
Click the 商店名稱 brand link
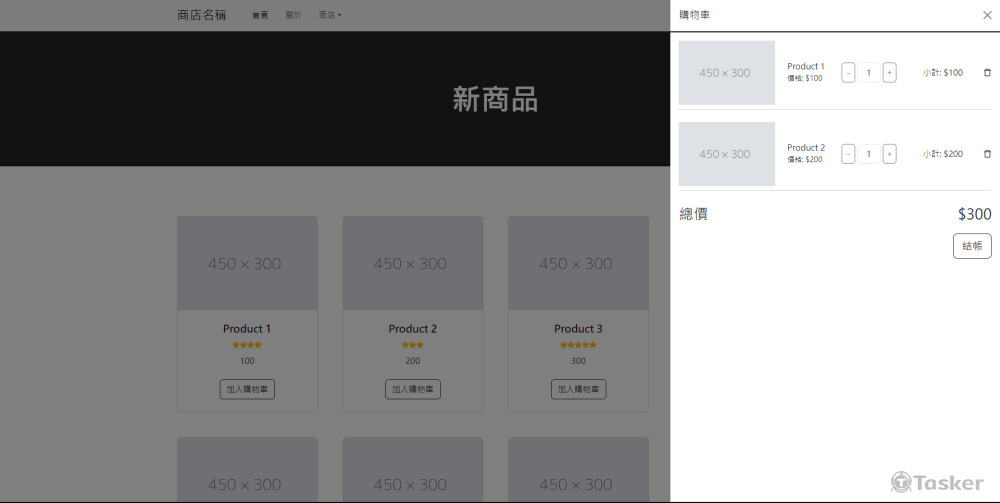pos(202,15)
